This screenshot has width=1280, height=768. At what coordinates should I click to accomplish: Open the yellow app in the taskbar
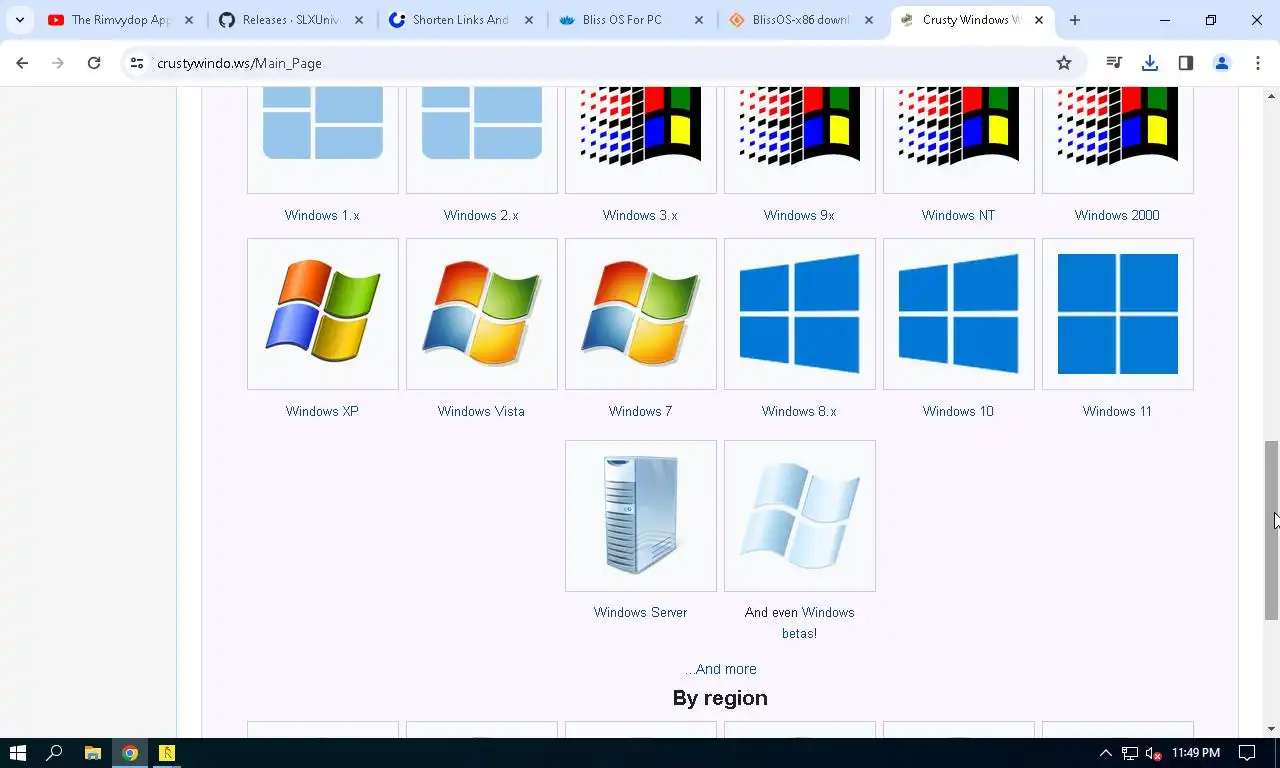[167, 753]
